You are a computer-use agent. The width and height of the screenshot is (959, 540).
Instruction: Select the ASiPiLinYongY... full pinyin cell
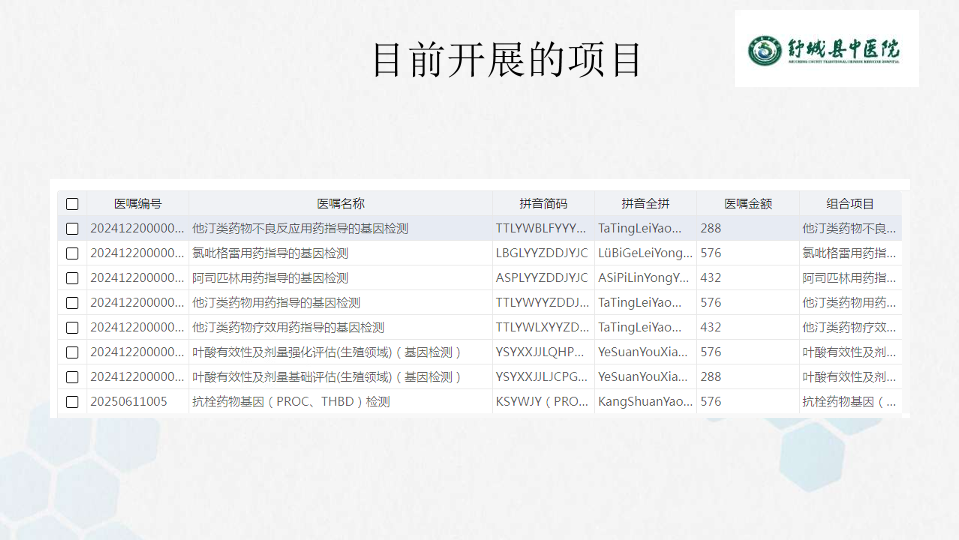tap(644, 278)
